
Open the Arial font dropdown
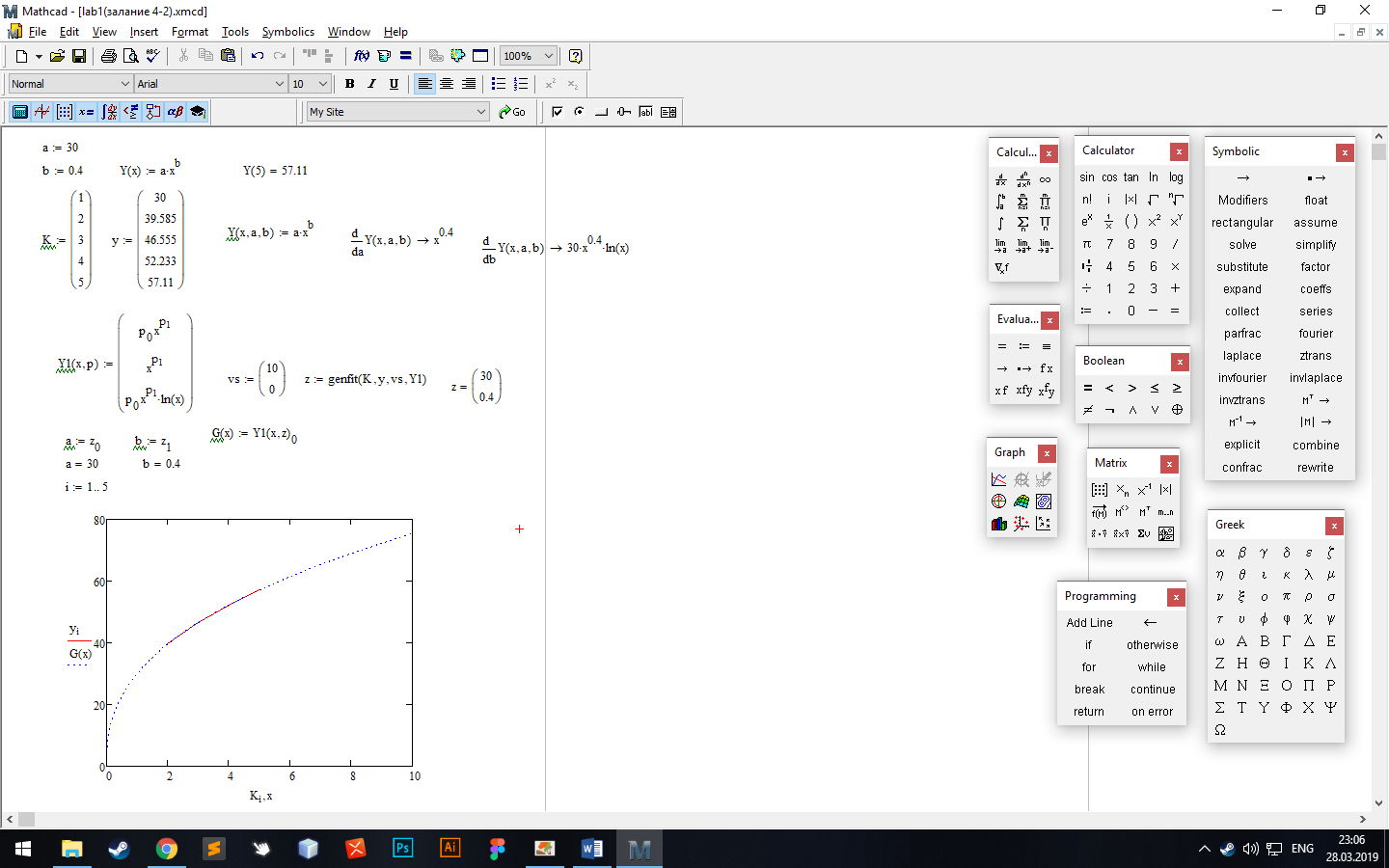[279, 84]
